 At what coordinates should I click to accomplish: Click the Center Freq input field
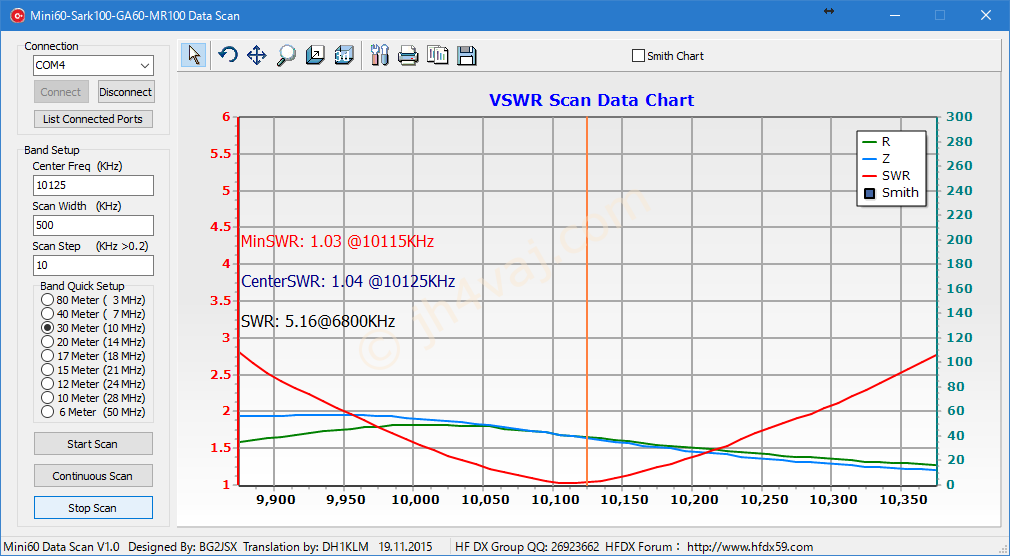[93, 185]
